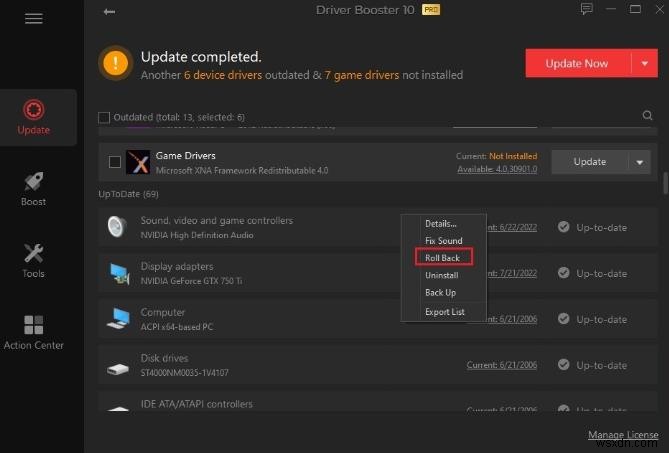Open the Boost rocket section
The height and width of the screenshot is (453, 669).
coord(34,189)
